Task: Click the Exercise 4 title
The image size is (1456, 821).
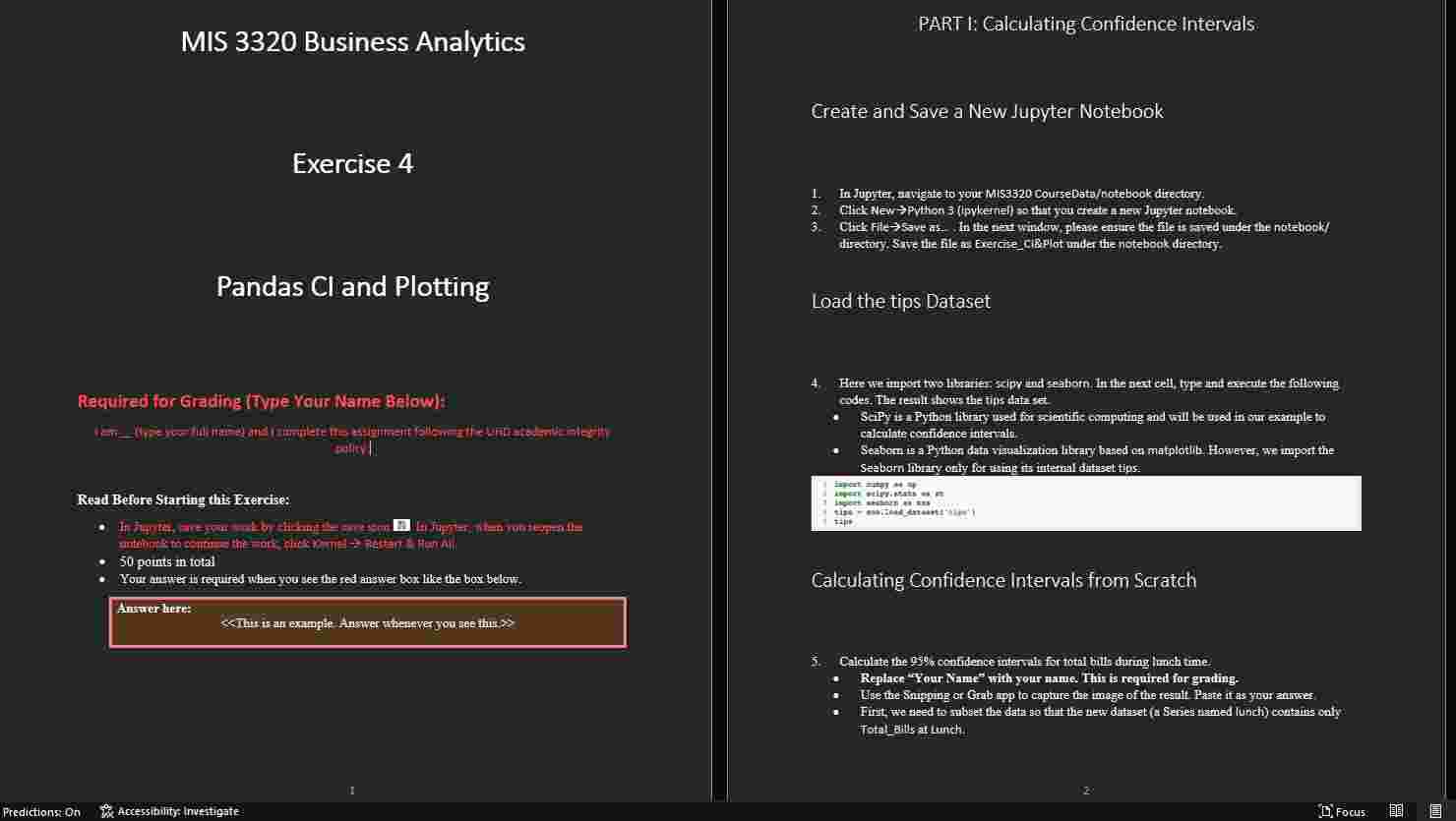Action: [x=352, y=163]
